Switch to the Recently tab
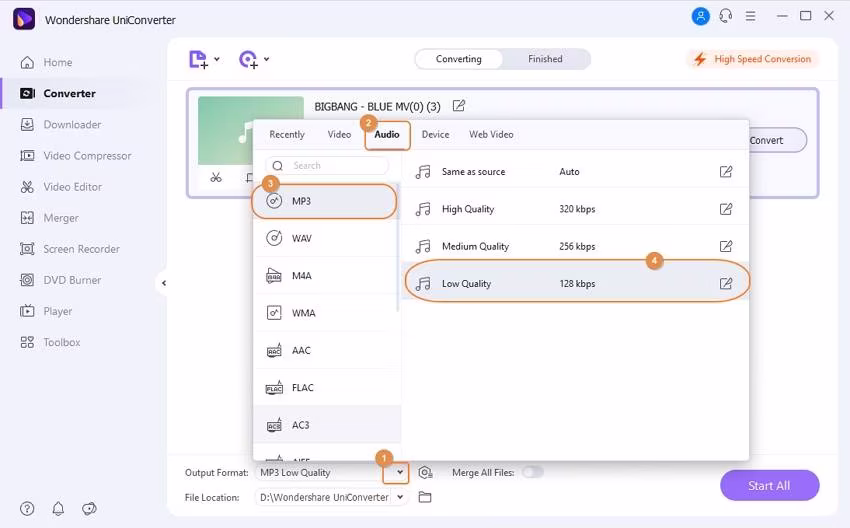 [x=287, y=134]
